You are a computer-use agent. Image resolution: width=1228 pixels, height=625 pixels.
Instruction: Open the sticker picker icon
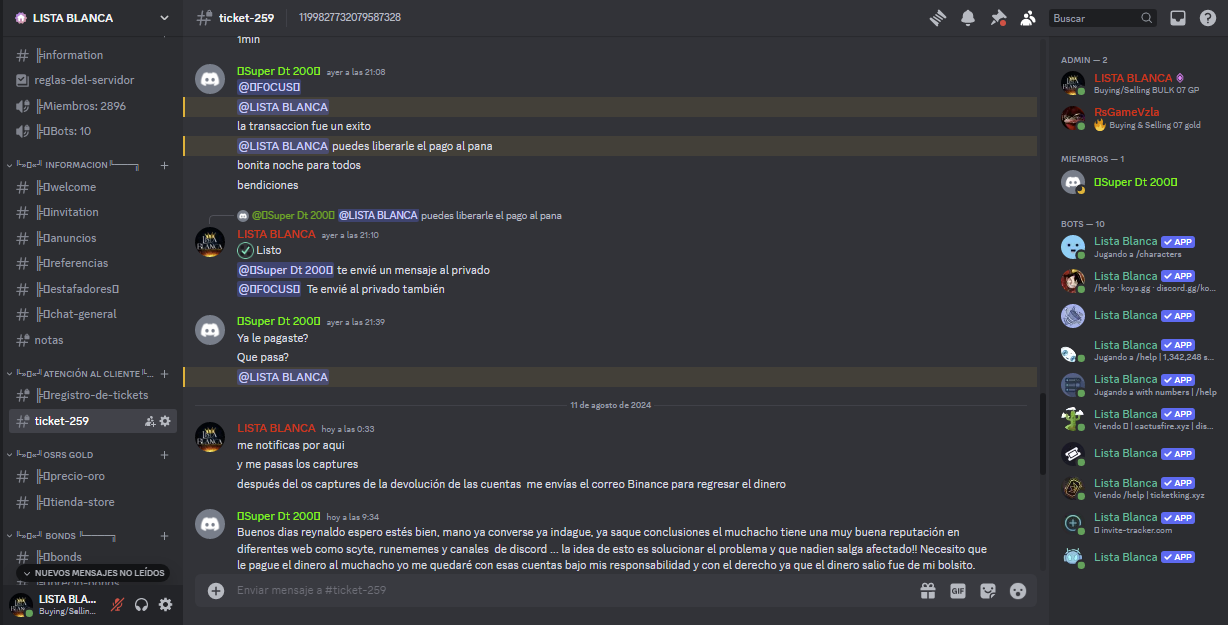(x=988, y=590)
